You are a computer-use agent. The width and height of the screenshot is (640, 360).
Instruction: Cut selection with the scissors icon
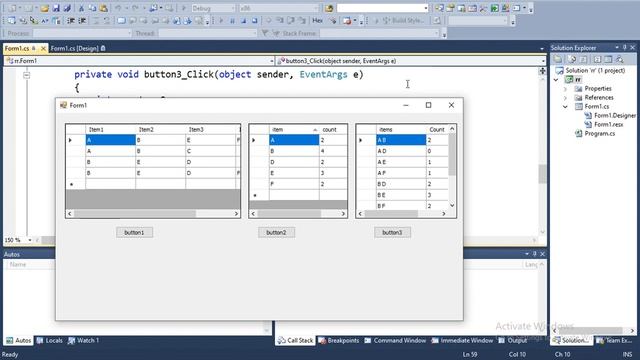[x=81, y=8]
